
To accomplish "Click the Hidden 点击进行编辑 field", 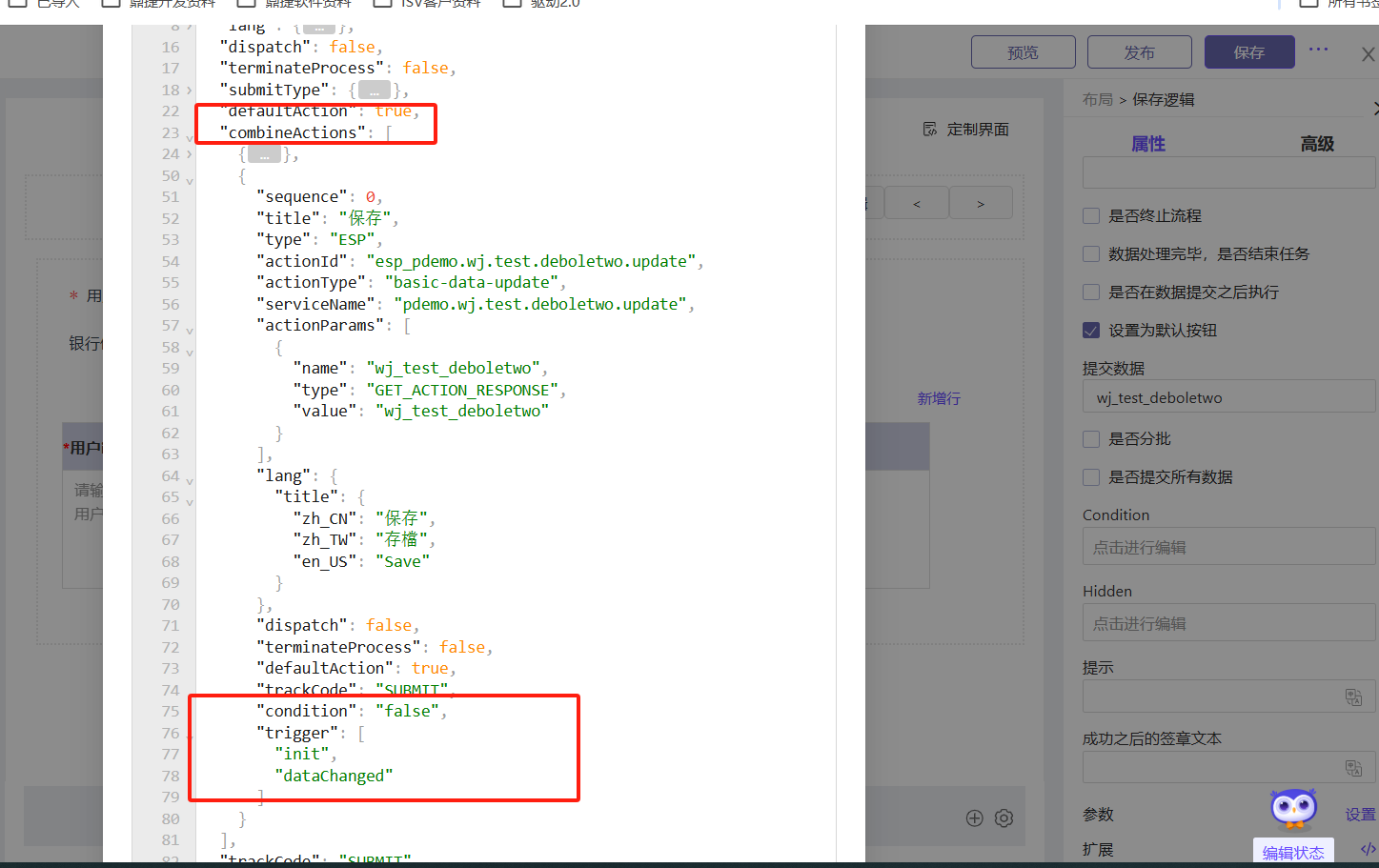I will [x=1228, y=623].
